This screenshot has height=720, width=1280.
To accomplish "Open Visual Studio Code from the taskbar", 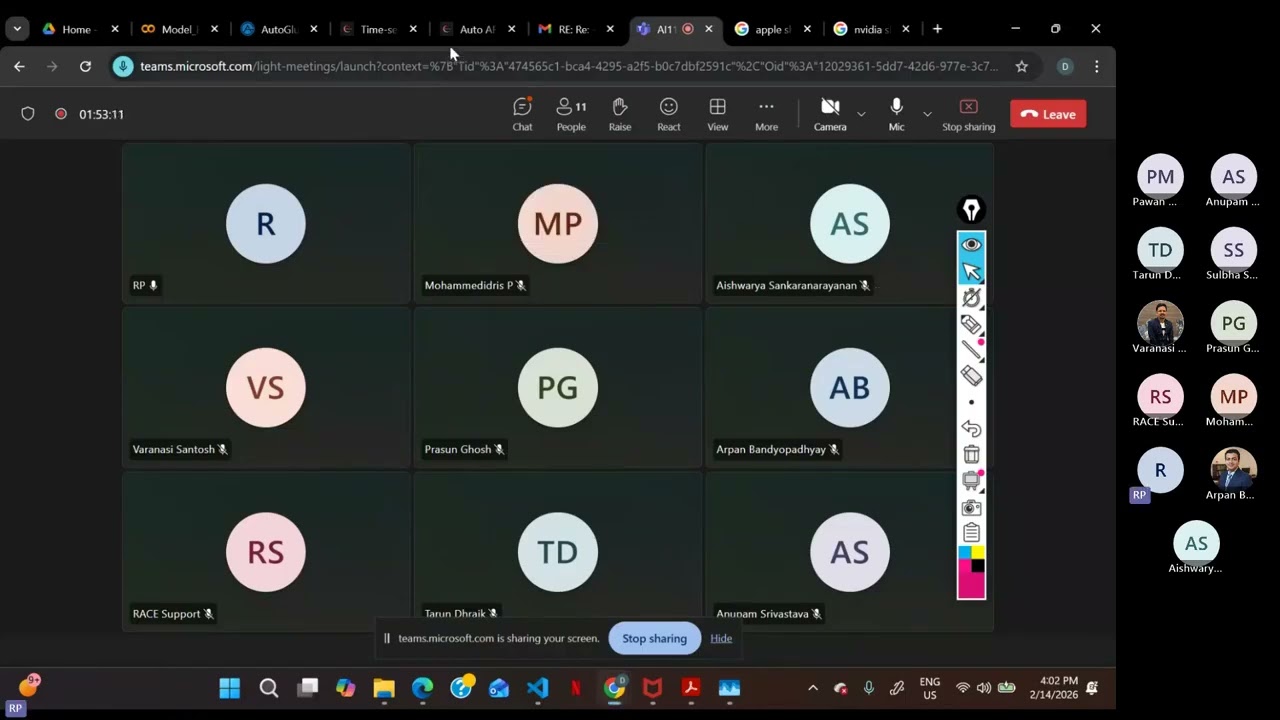I will pyautogui.click(x=537, y=688).
